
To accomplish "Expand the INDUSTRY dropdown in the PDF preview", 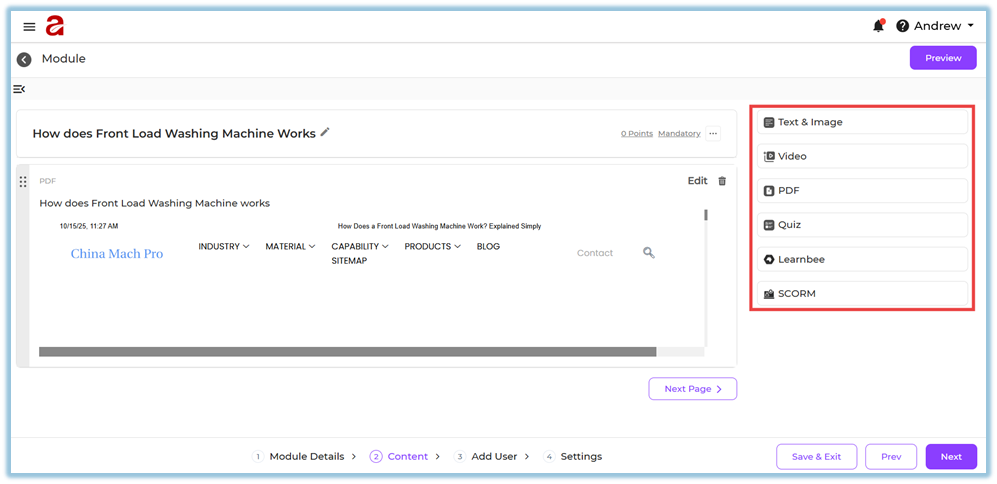I will click(x=224, y=246).
